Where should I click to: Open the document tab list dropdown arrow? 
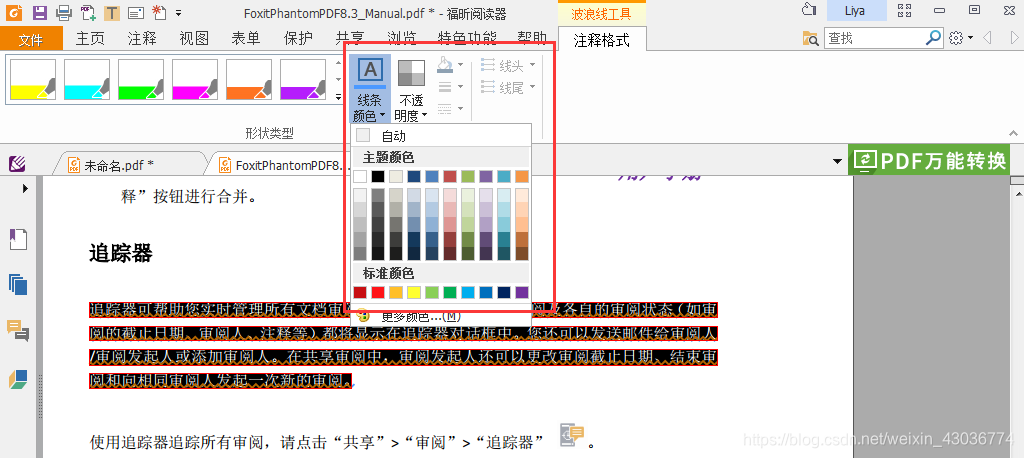(837, 161)
